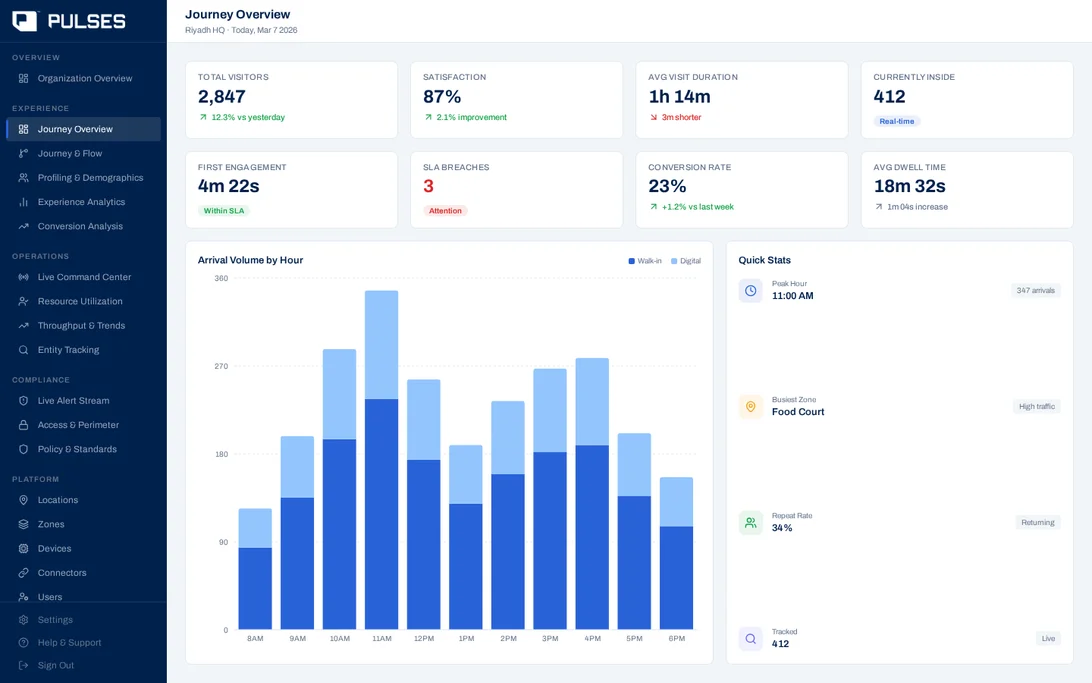This screenshot has height=683, width=1092.
Task: Toggle the Digital legend swatch
Action: pos(674,261)
